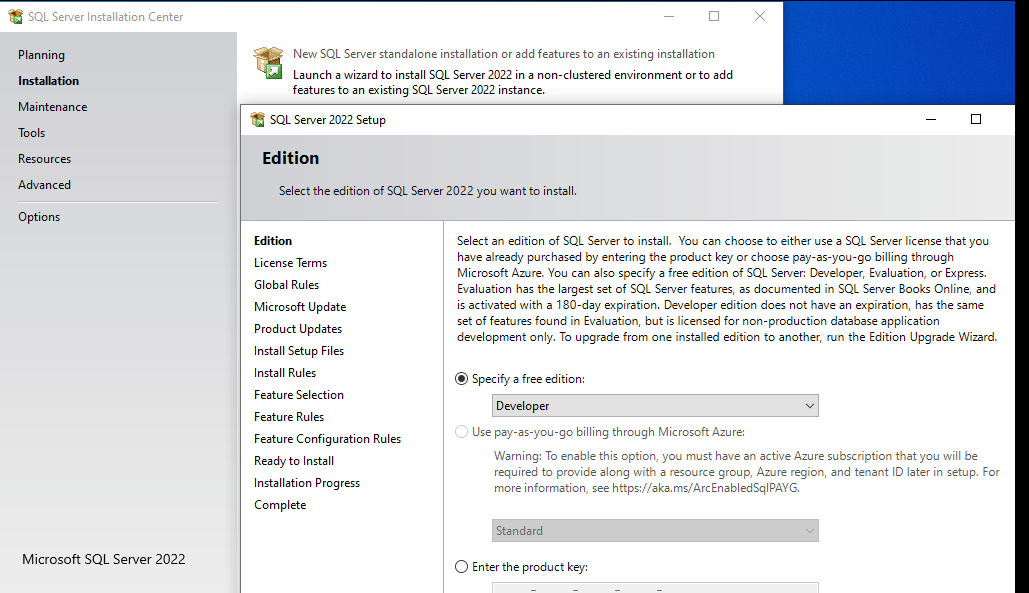This screenshot has height=593, width=1029.
Task: Select the Global Rules step
Action: (x=286, y=285)
